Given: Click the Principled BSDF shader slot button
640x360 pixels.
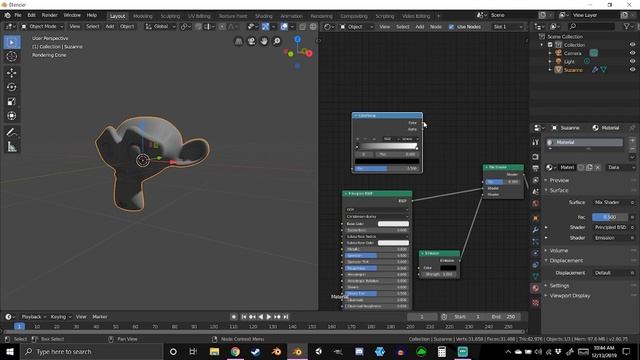Looking at the screenshot, I should click(610, 227).
